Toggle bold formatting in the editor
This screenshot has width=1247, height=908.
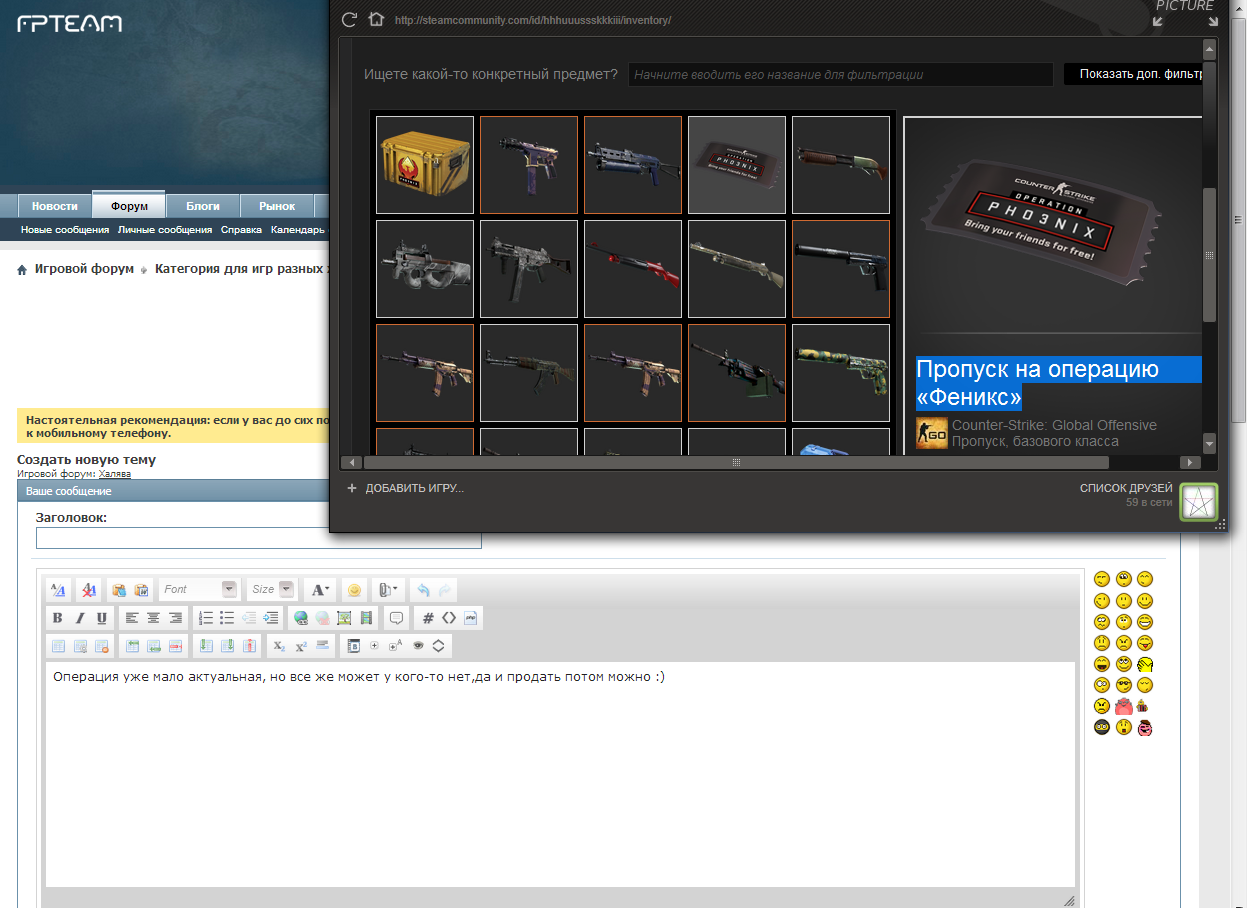(57, 618)
